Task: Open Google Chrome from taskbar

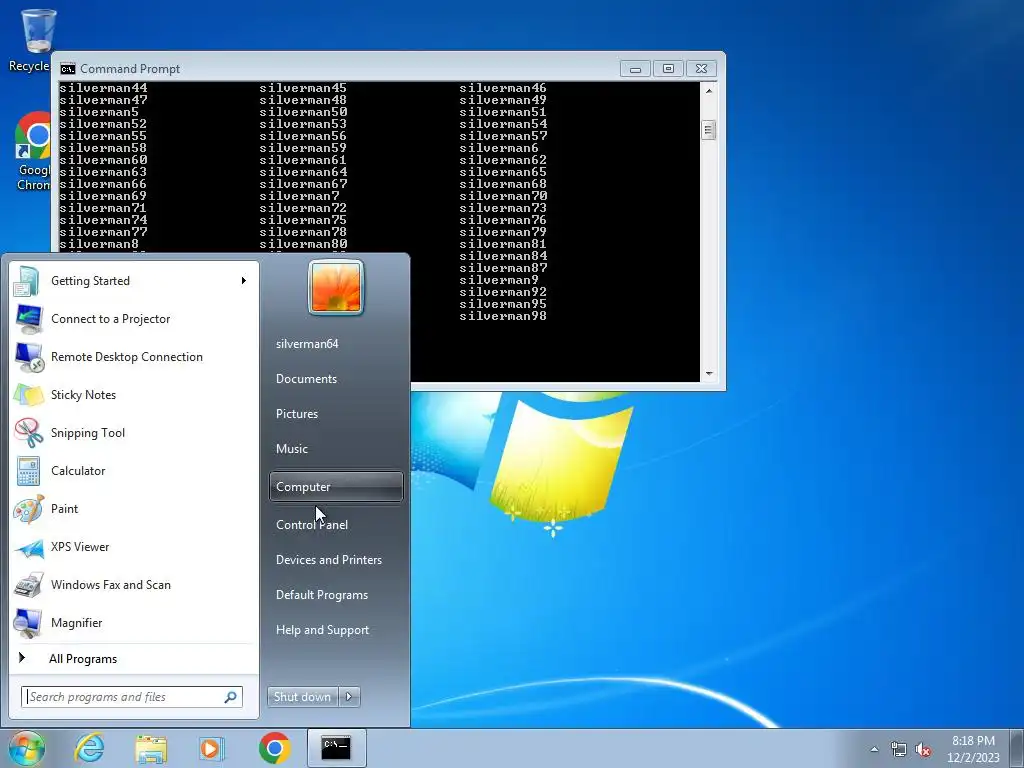Action: pos(274,748)
